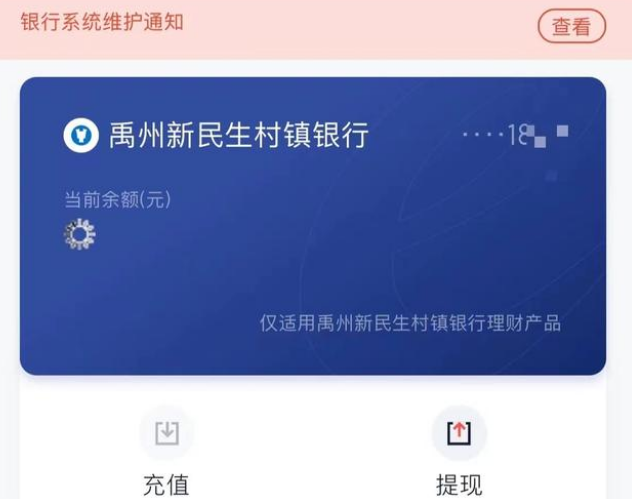Click faint small square below card number

click(x=551, y=176)
